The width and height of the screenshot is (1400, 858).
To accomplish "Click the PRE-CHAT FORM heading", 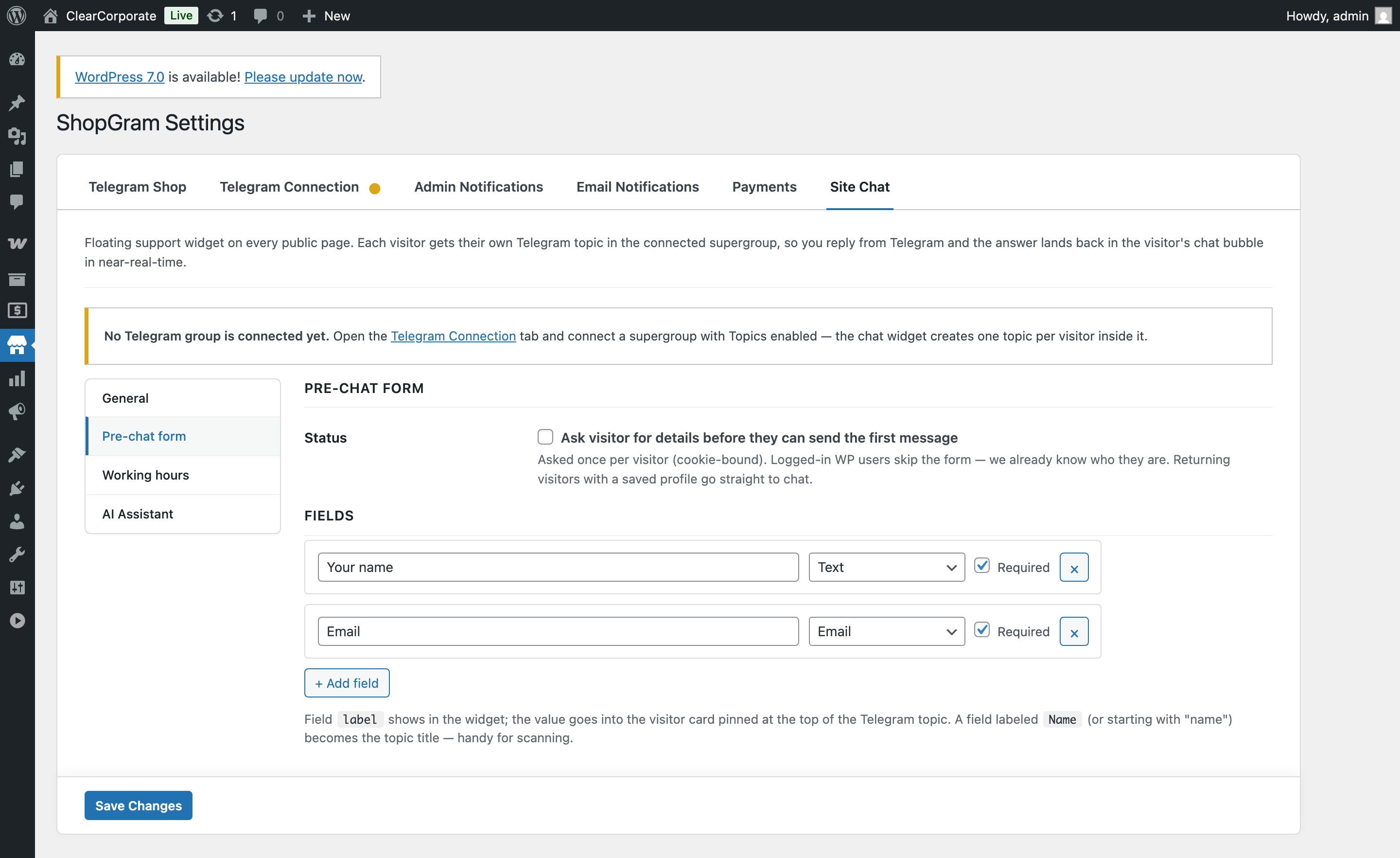I will (x=364, y=388).
